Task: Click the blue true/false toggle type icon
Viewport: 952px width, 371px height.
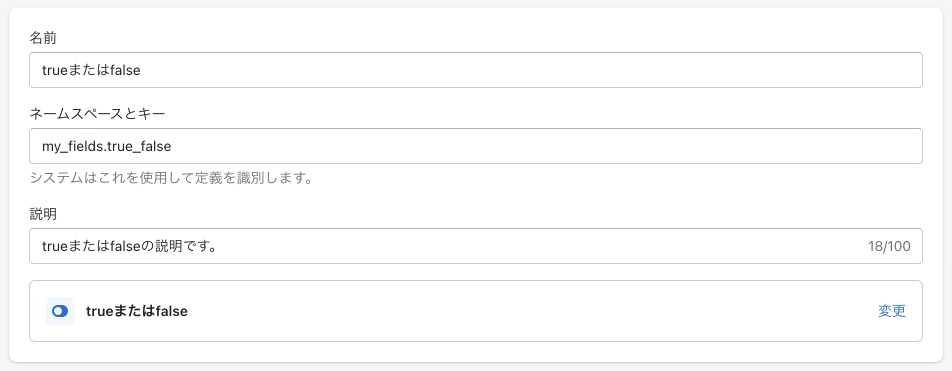Action: pyautogui.click(x=60, y=311)
